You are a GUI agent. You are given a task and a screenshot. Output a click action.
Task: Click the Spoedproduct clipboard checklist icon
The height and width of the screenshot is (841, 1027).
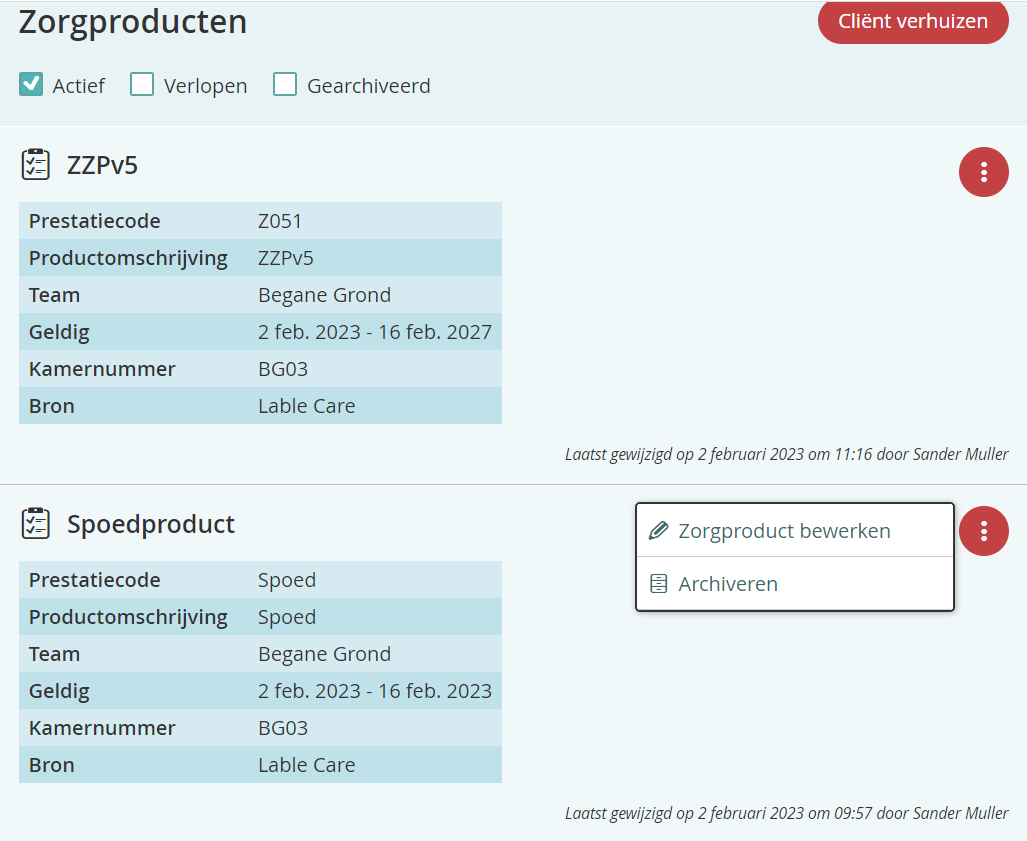point(36,523)
